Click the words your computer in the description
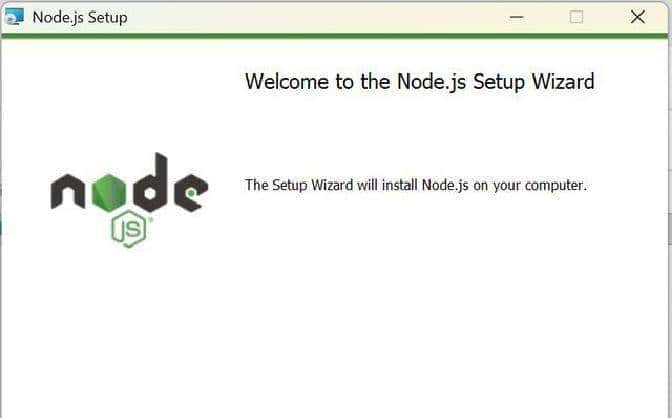672x418 pixels. tap(540, 186)
